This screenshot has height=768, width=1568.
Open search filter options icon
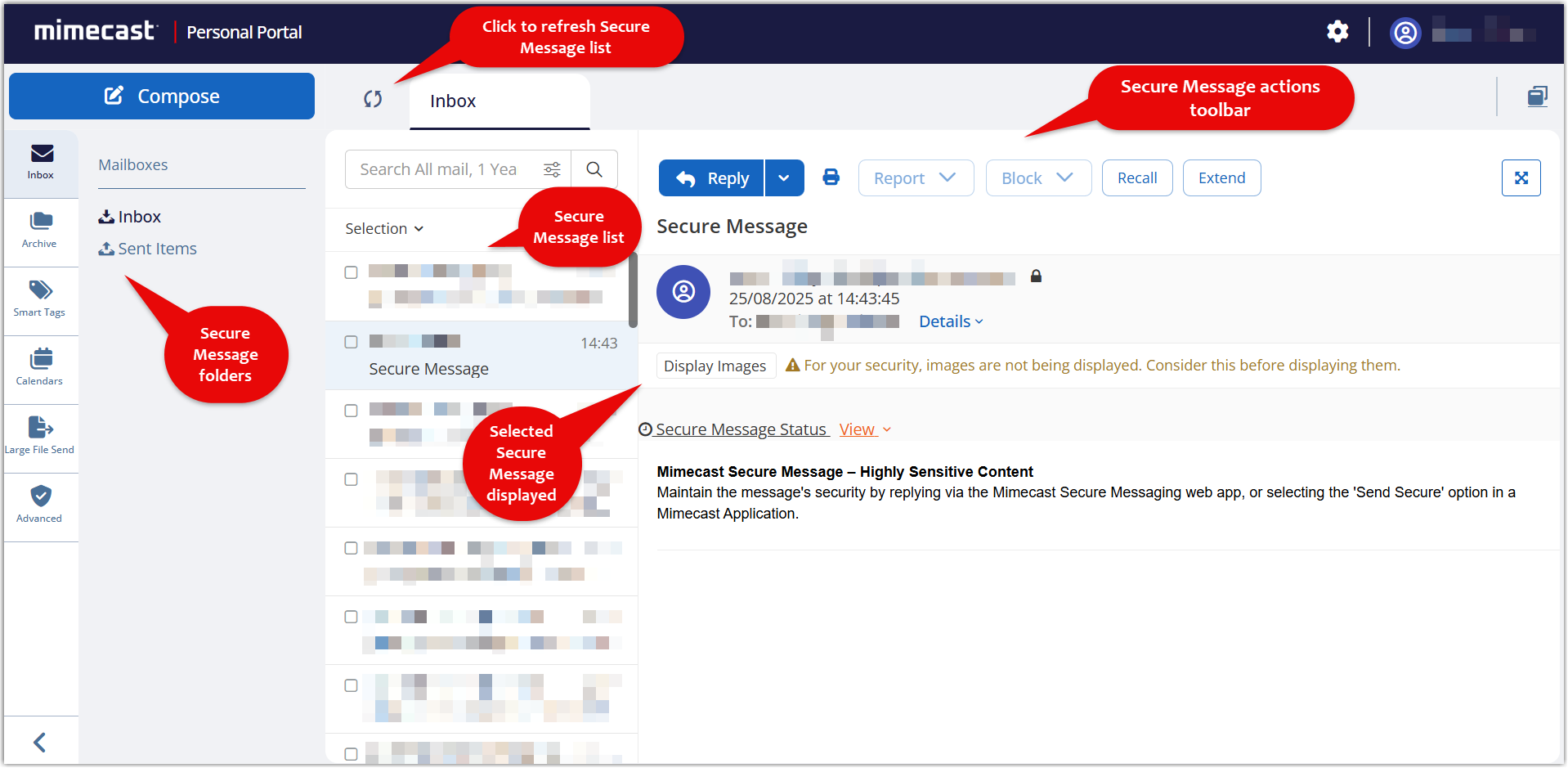[x=552, y=169]
